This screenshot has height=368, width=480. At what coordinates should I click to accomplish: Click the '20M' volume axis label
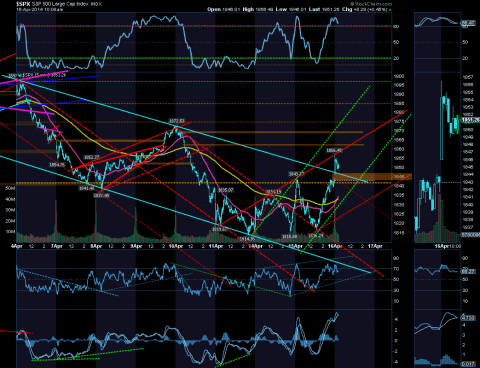(x=10, y=221)
